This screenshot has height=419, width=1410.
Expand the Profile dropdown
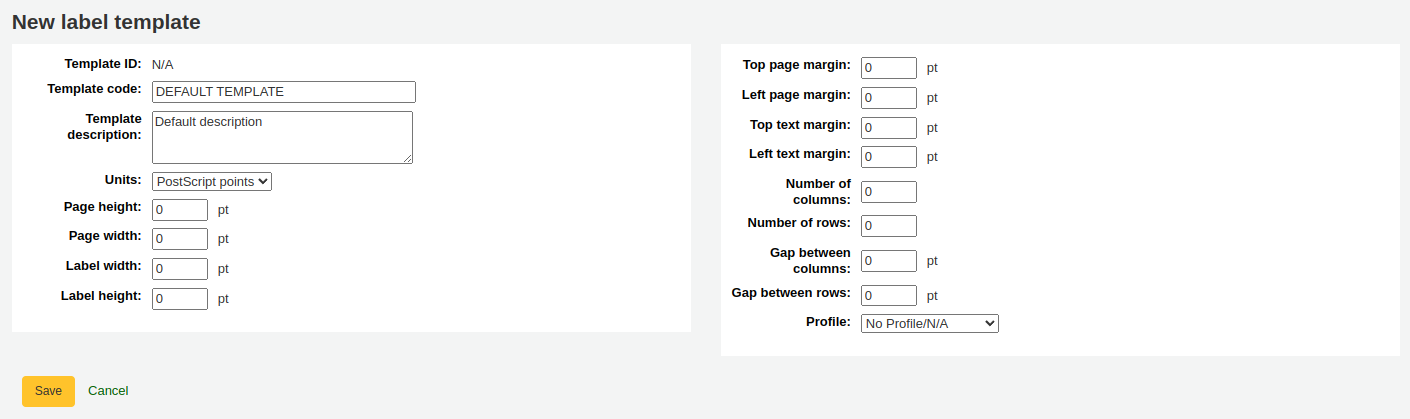(x=929, y=323)
